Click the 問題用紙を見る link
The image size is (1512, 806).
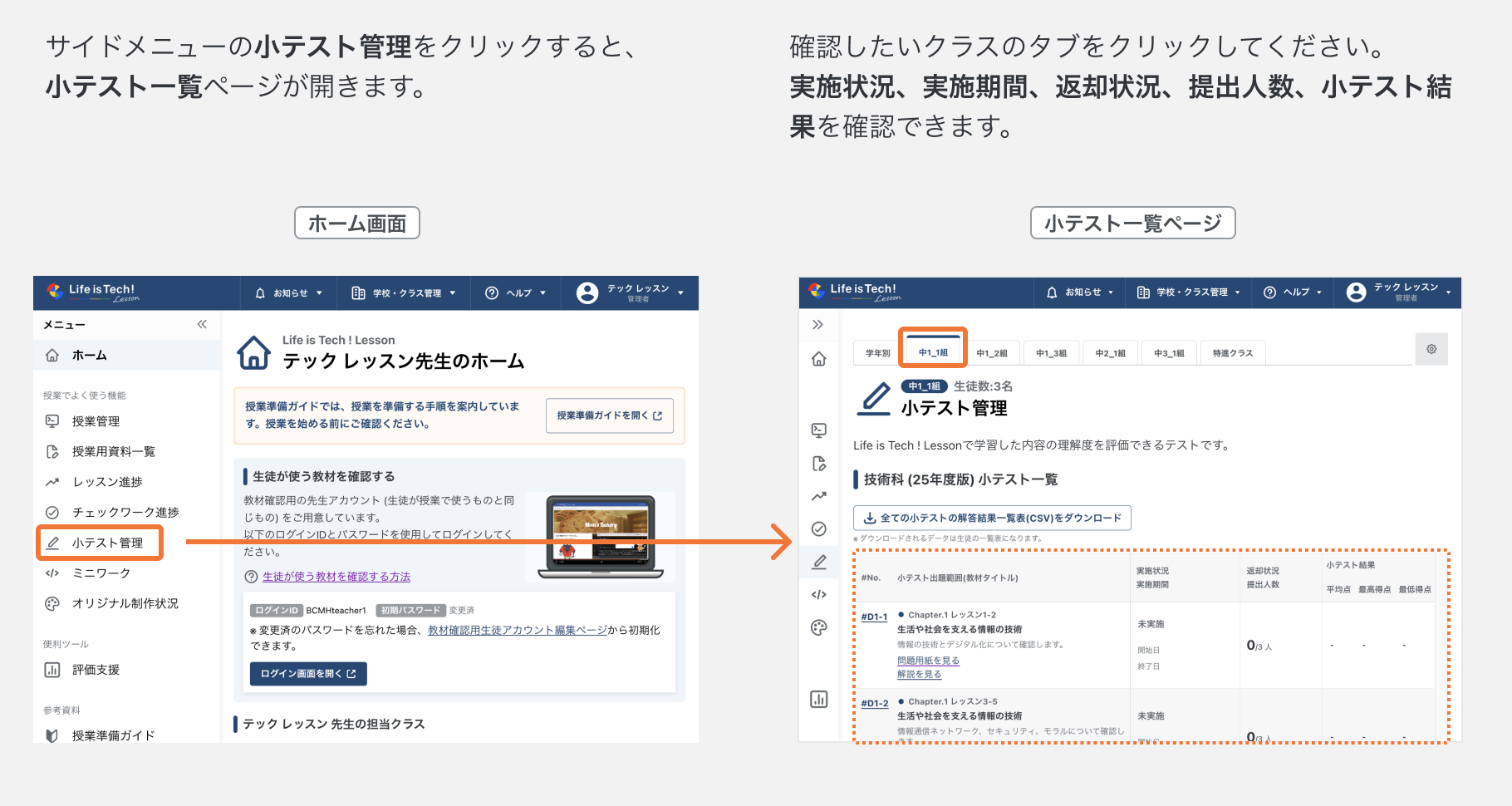point(927,660)
